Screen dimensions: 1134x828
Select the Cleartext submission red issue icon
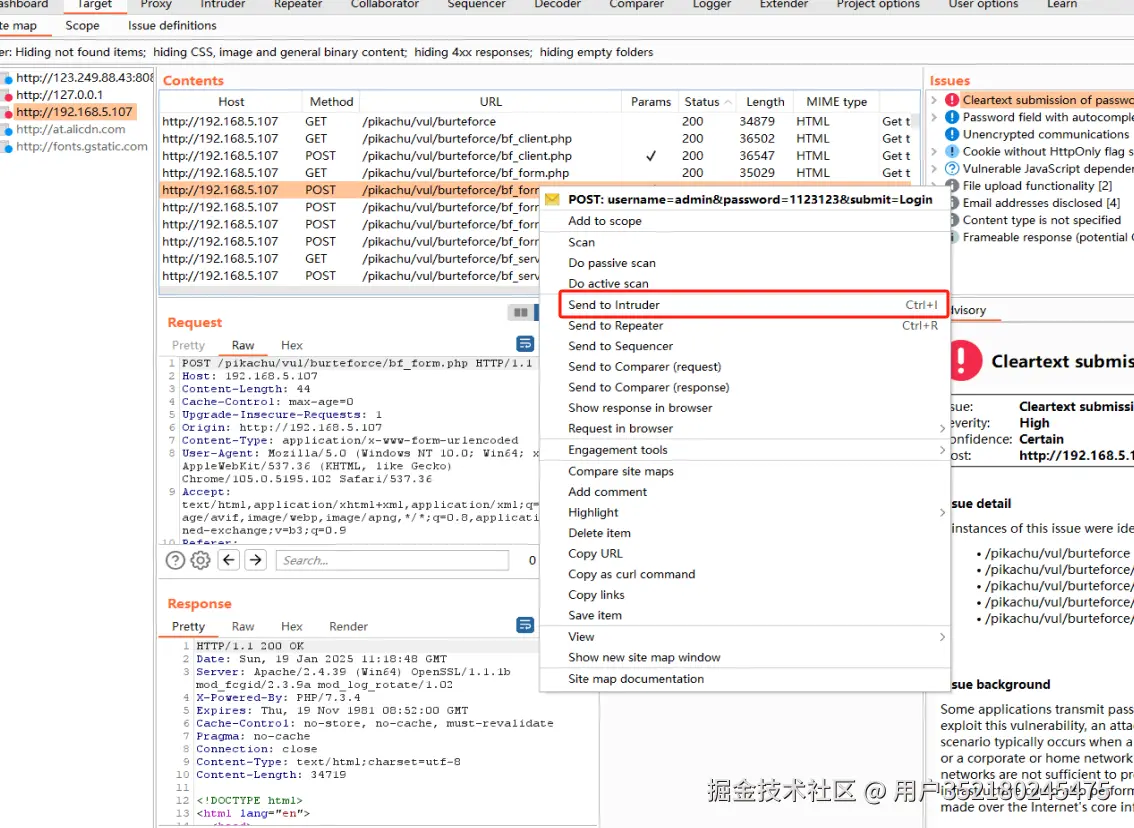[x=952, y=100]
